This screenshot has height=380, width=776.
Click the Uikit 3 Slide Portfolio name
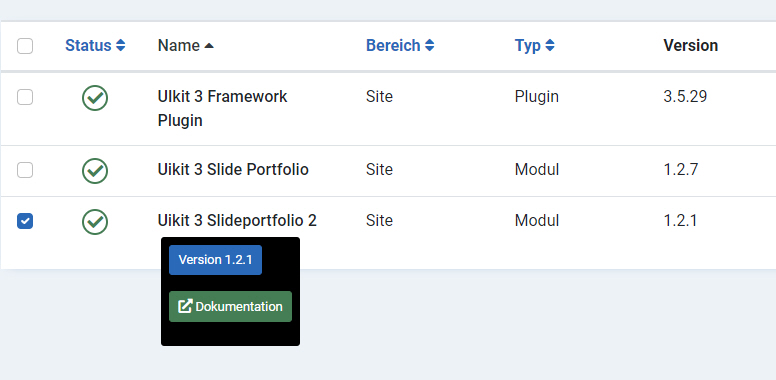(233, 170)
